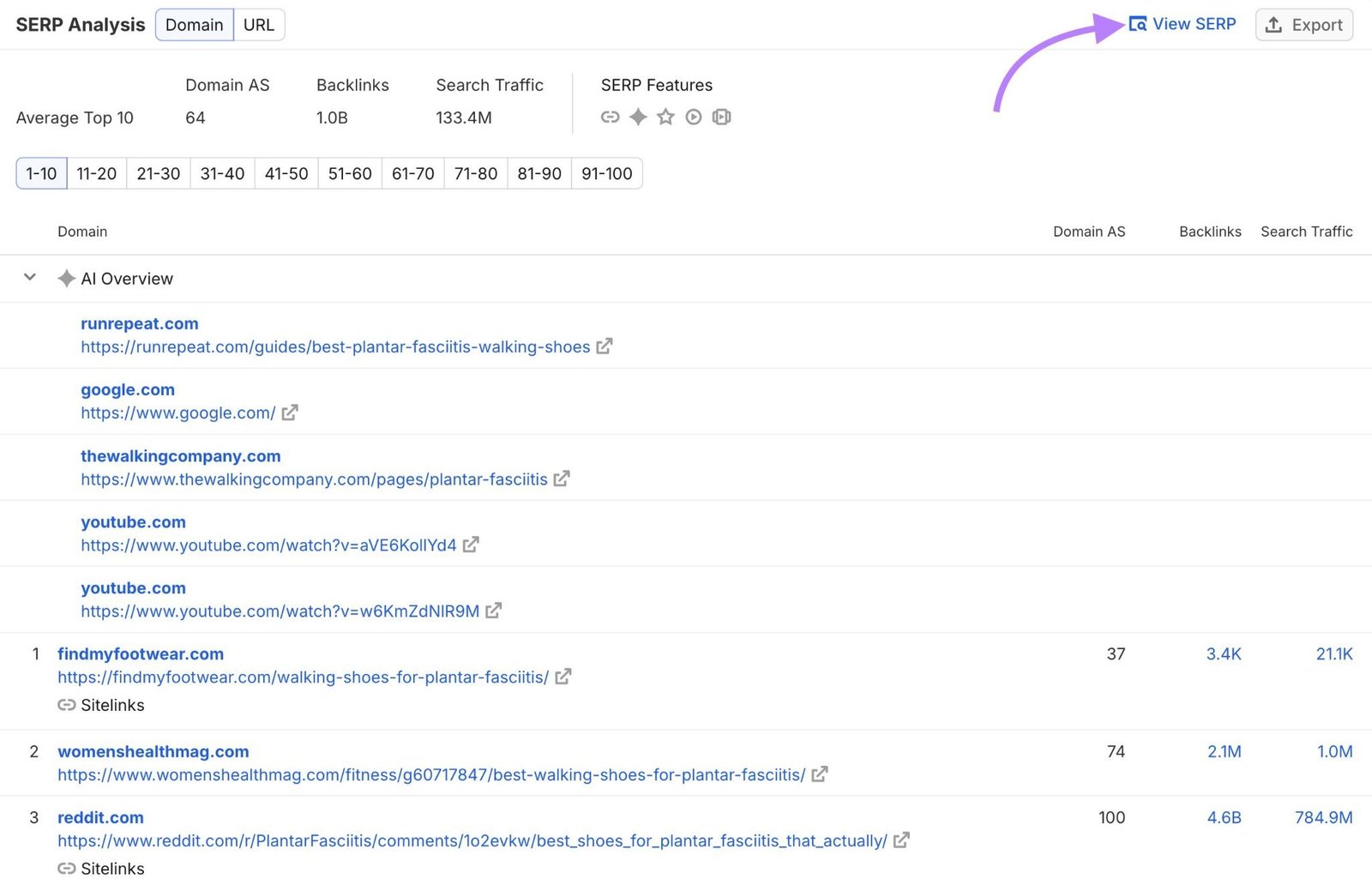Click the AI Overview sparkle icon in table
Image resolution: width=1372 pixels, height=891 pixels.
click(66, 279)
